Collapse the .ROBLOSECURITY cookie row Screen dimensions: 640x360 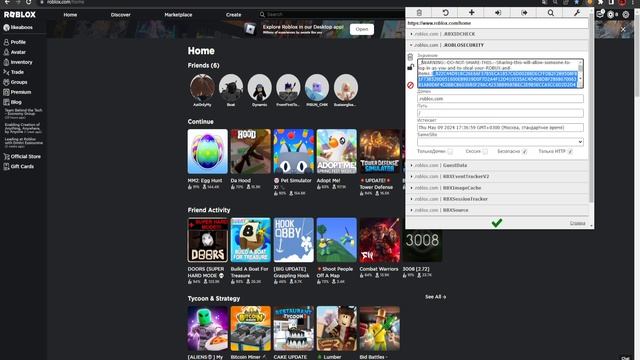[x=498, y=45]
